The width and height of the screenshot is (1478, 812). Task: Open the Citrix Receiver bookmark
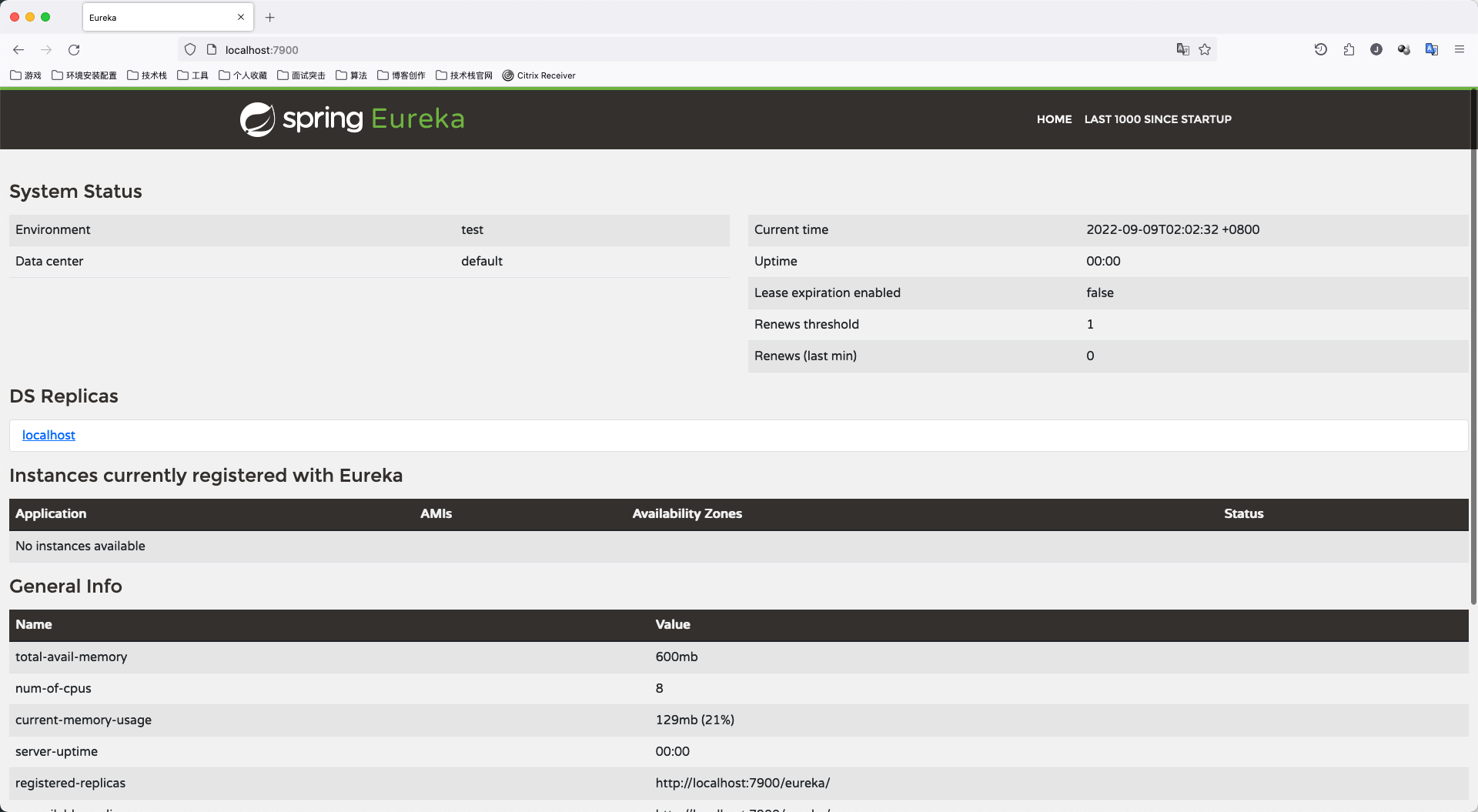[x=539, y=75]
